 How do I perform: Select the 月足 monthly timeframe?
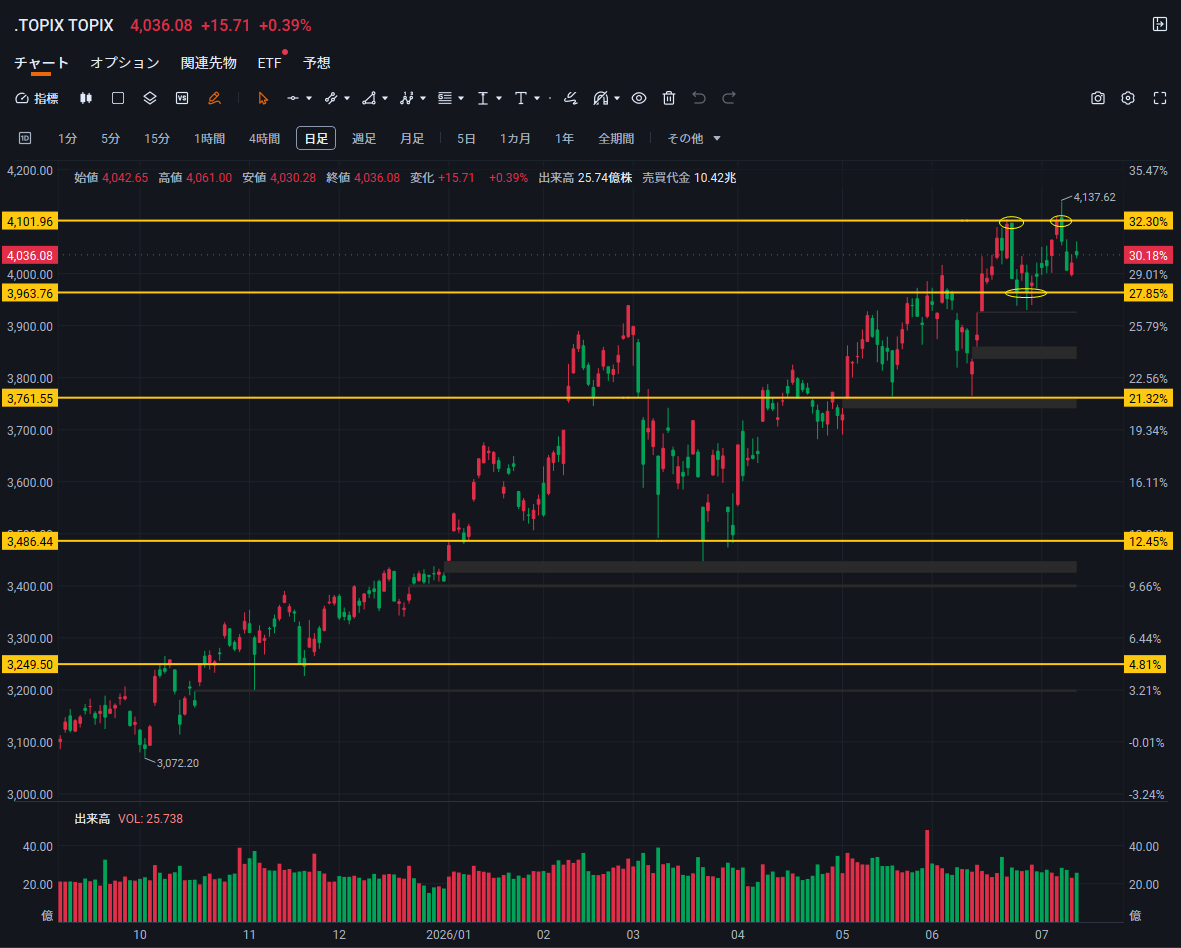[x=412, y=139]
